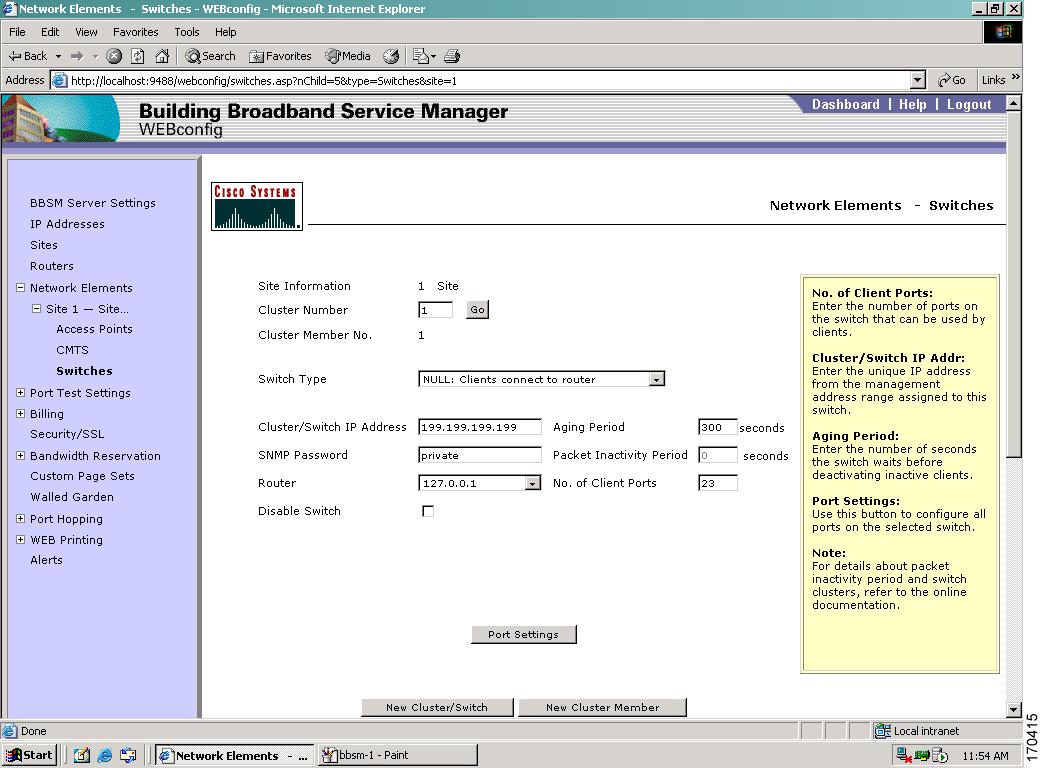The image size is (1042, 768).
Task: Click the page icon in address bar
Action: (59, 80)
